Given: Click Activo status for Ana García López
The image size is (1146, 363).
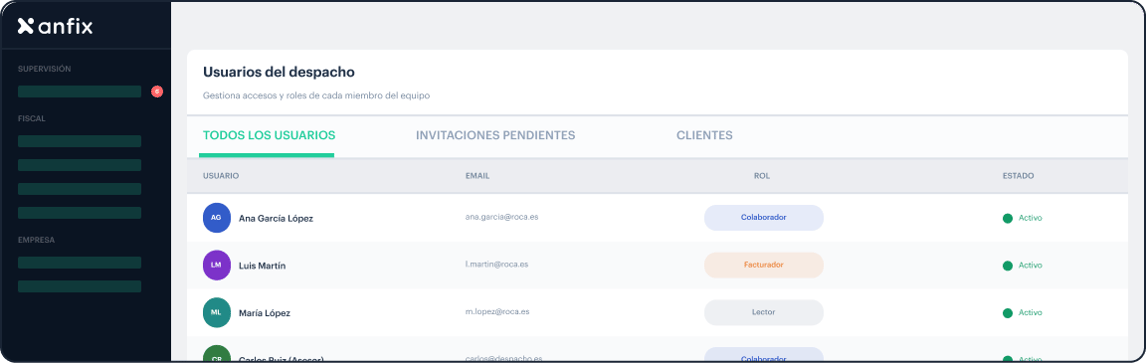Looking at the screenshot, I should coord(1022,218).
